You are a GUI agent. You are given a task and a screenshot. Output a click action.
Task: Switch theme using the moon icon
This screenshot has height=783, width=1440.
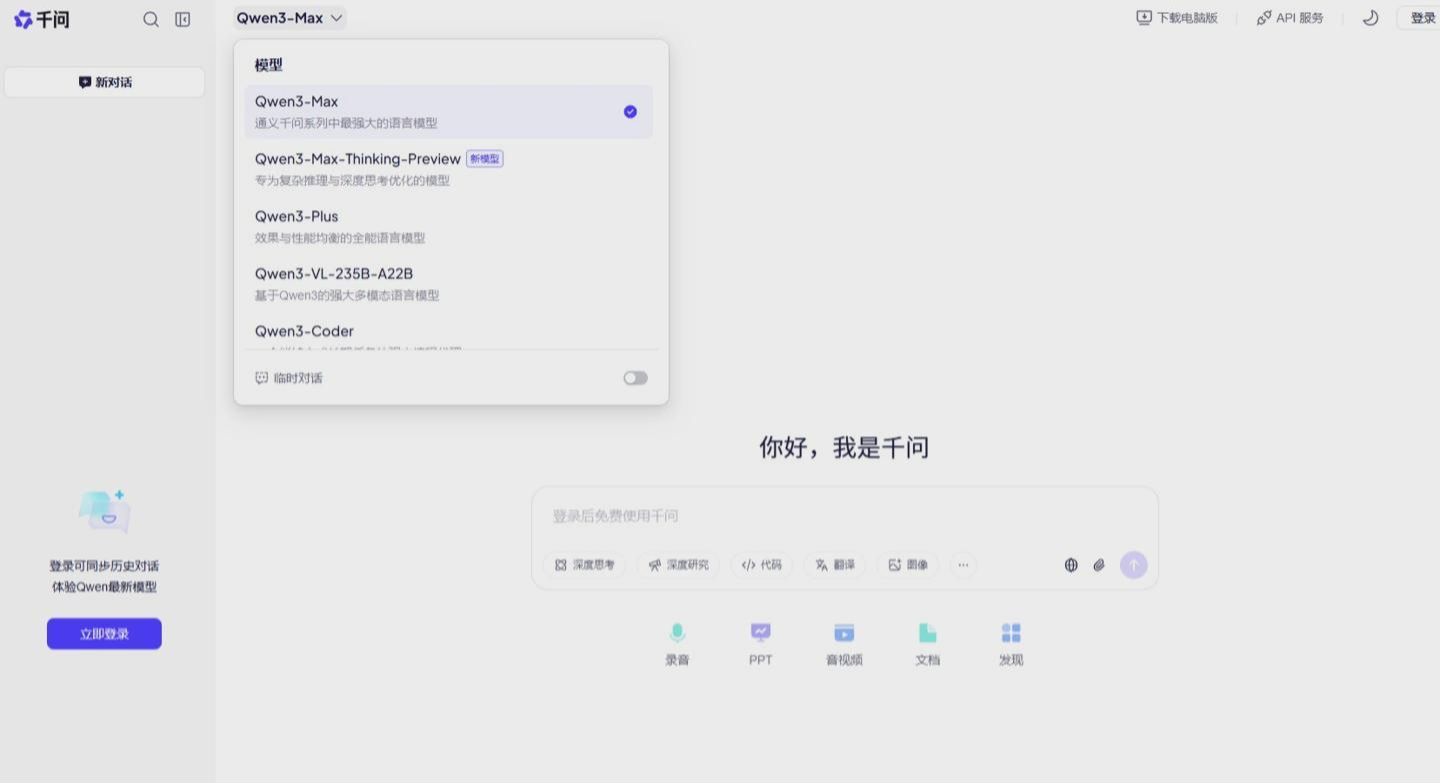click(1370, 17)
